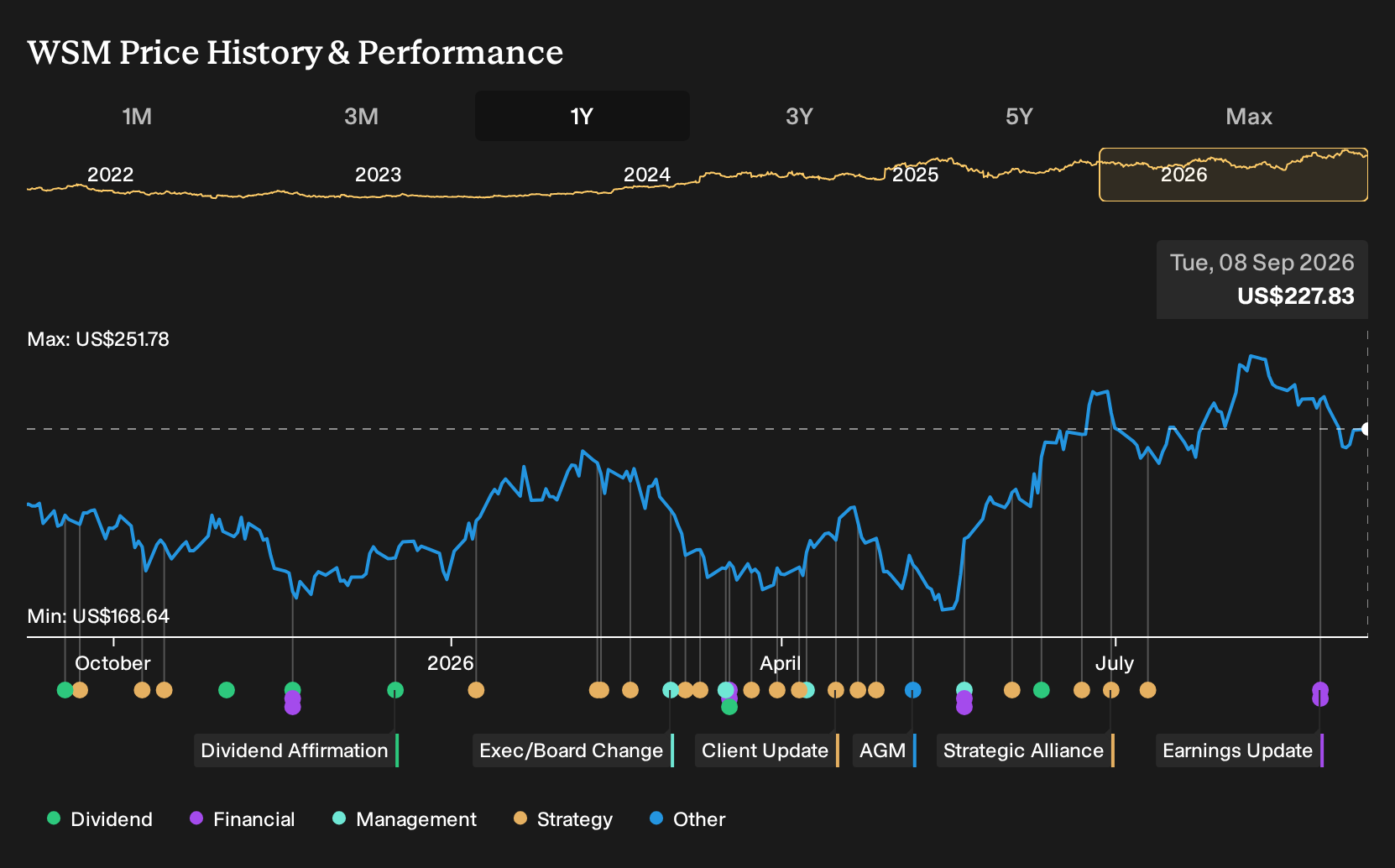Viewport: 1395px width, 868px height.
Task: Click orange dot just right of 2026 axis label
Action: point(476,690)
